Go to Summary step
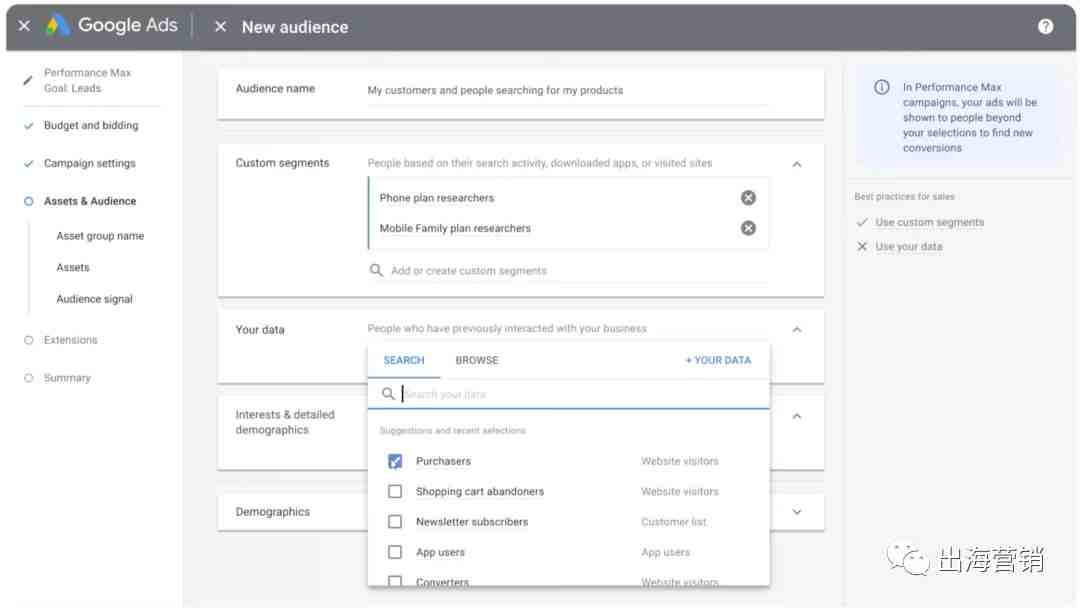Image resolution: width=1080 pixels, height=608 pixels. coord(67,378)
